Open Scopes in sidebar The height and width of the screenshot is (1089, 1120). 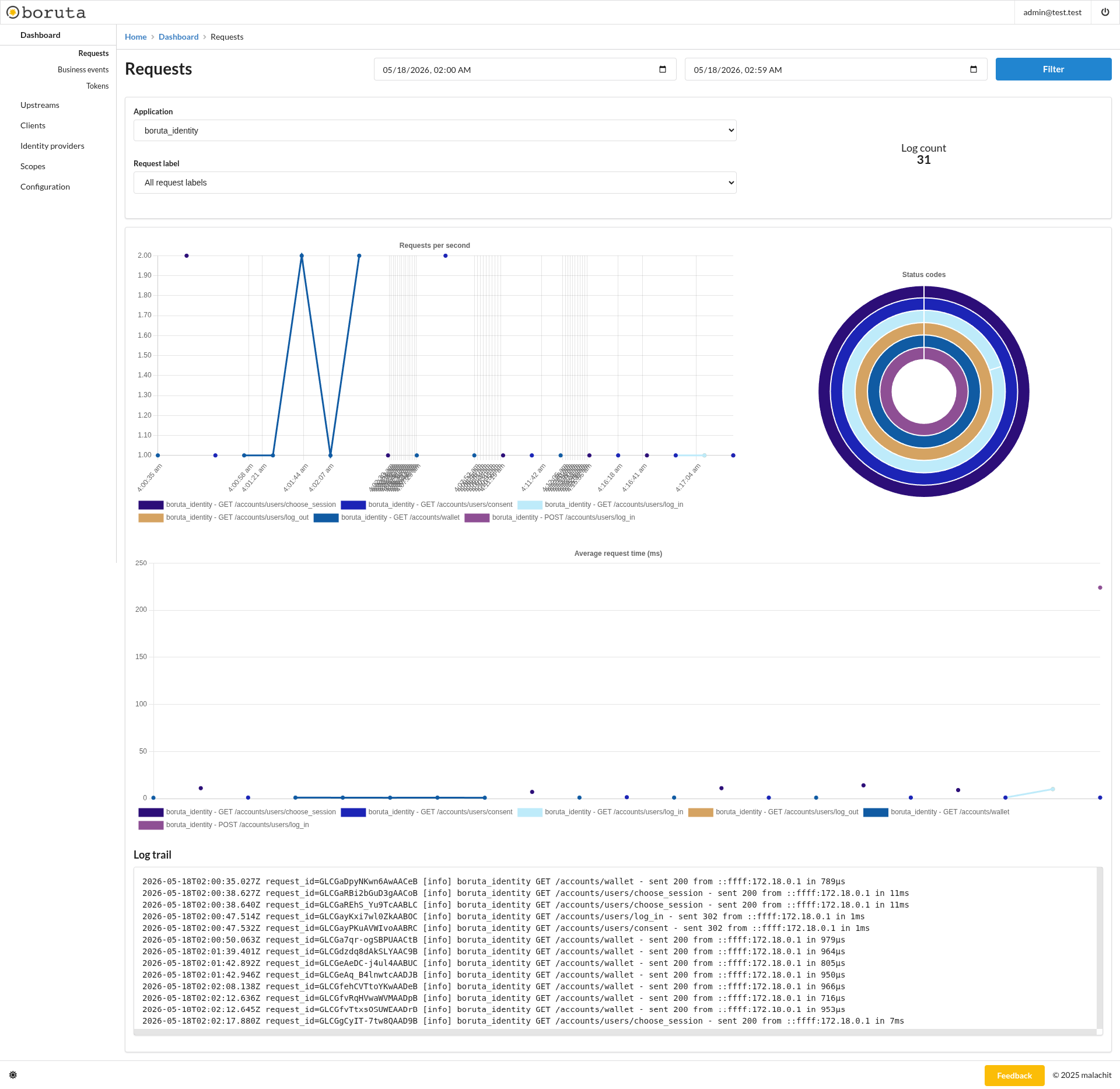click(33, 166)
